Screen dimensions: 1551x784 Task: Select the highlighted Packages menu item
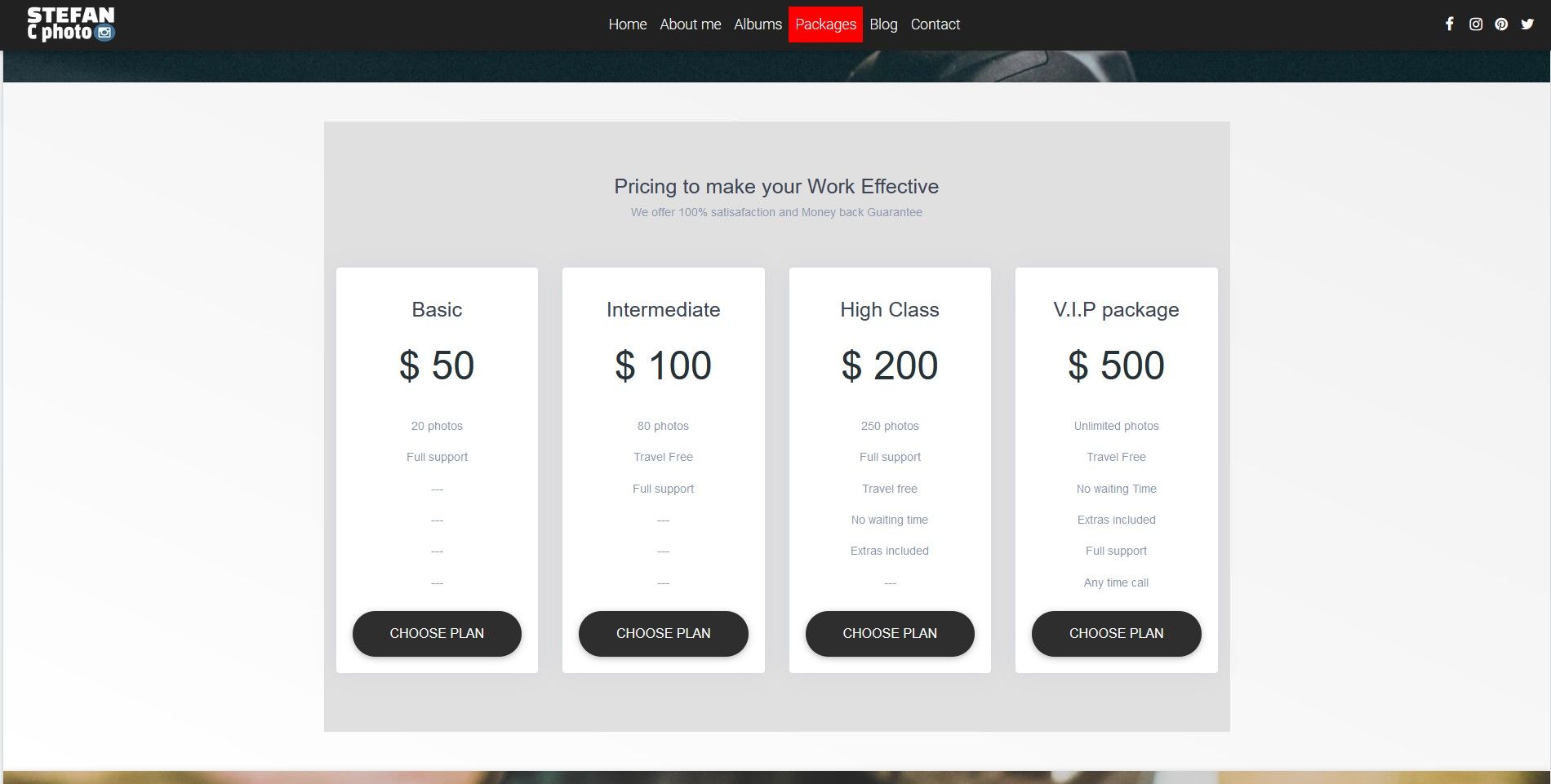tap(825, 24)
